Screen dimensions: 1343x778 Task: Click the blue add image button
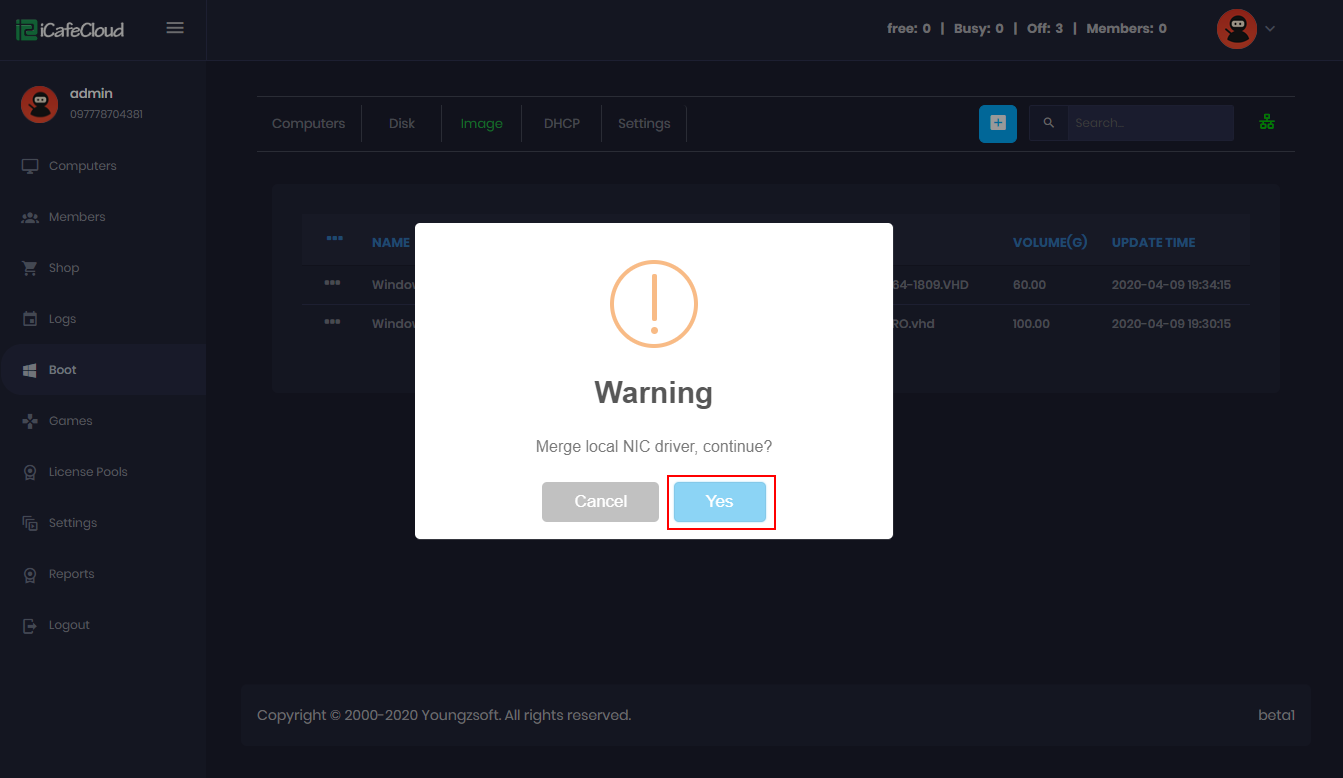[997, 124]
